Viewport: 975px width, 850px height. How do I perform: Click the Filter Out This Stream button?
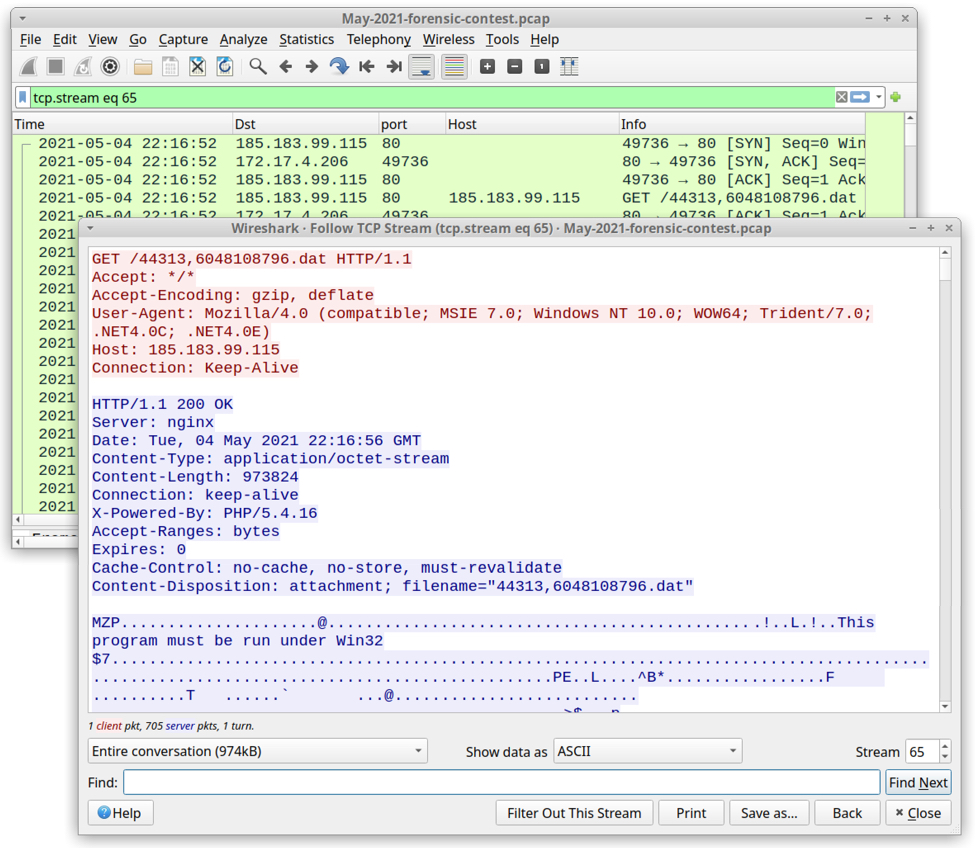[574, 813]
